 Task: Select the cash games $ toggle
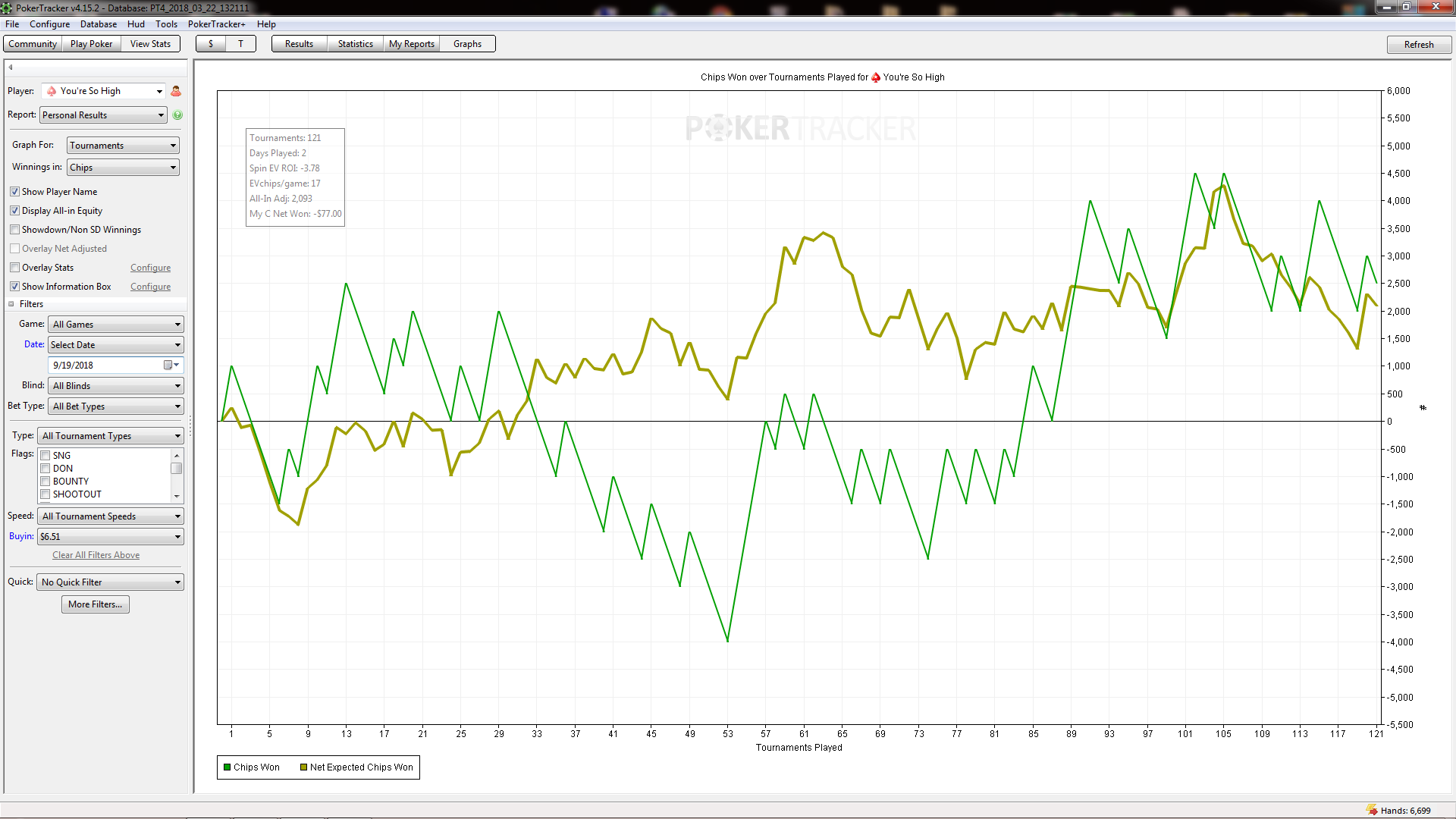click(211, 44)
